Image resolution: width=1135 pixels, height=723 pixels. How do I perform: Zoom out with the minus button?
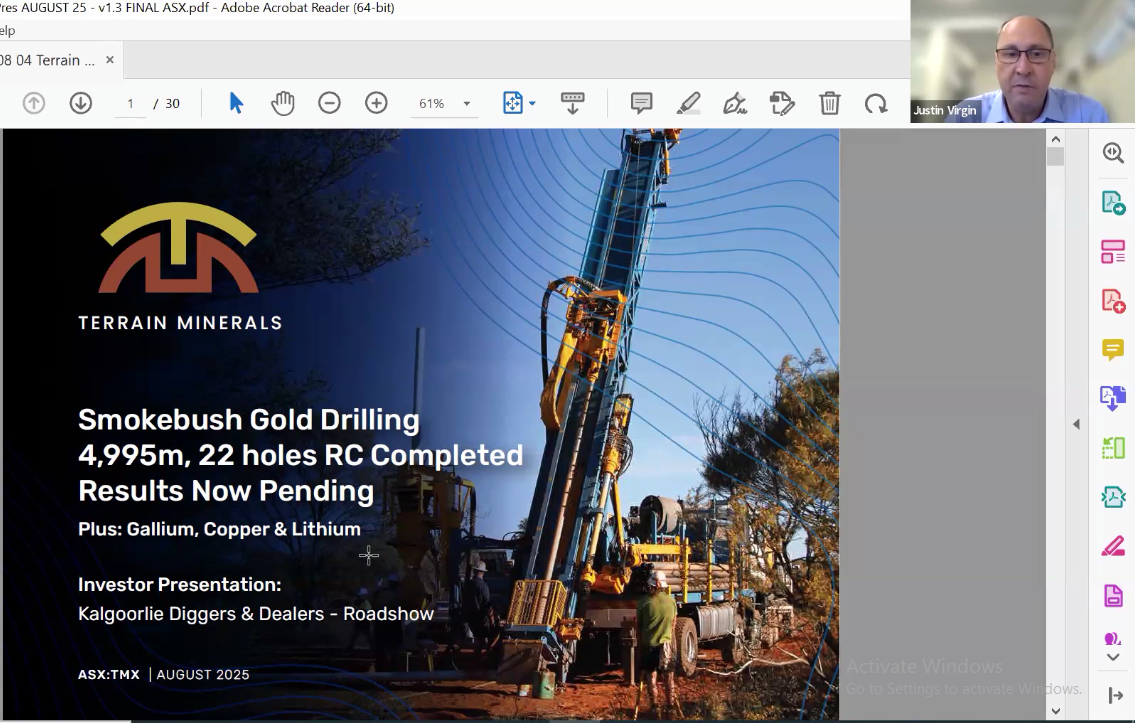[329, 103]
